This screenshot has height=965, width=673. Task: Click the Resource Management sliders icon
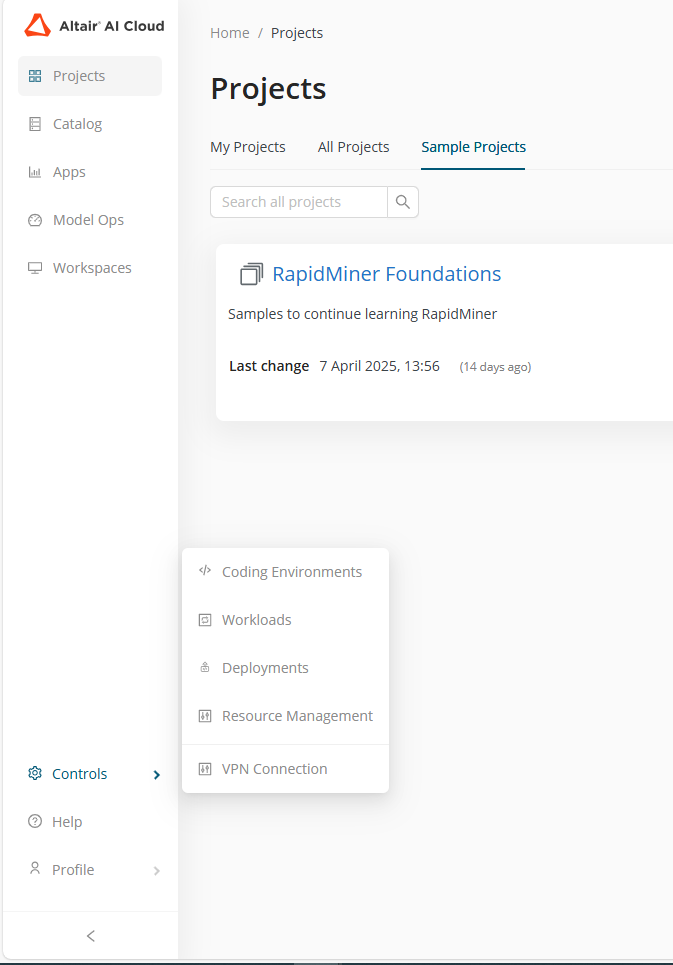coord(205,716)
